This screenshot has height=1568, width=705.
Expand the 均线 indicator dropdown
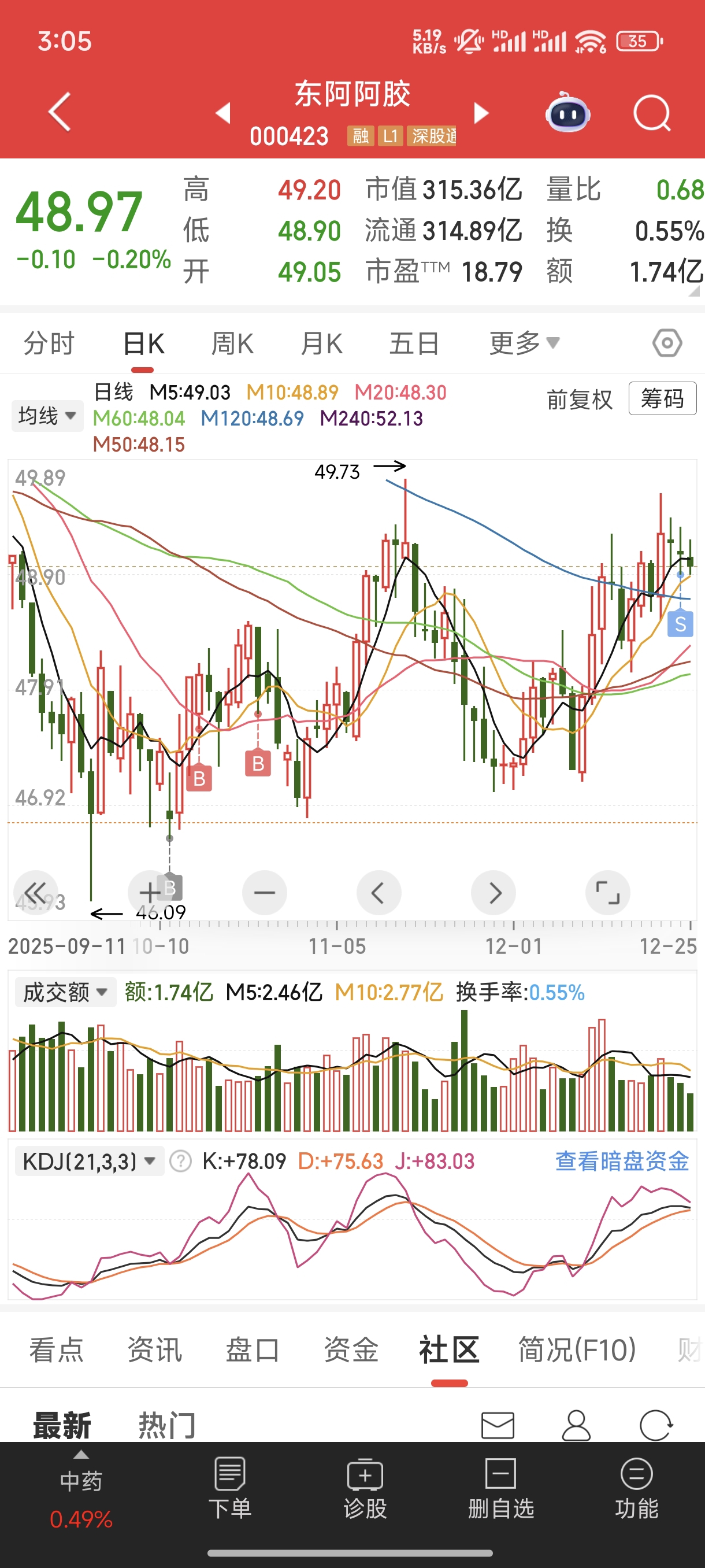[x=47, y=416]
